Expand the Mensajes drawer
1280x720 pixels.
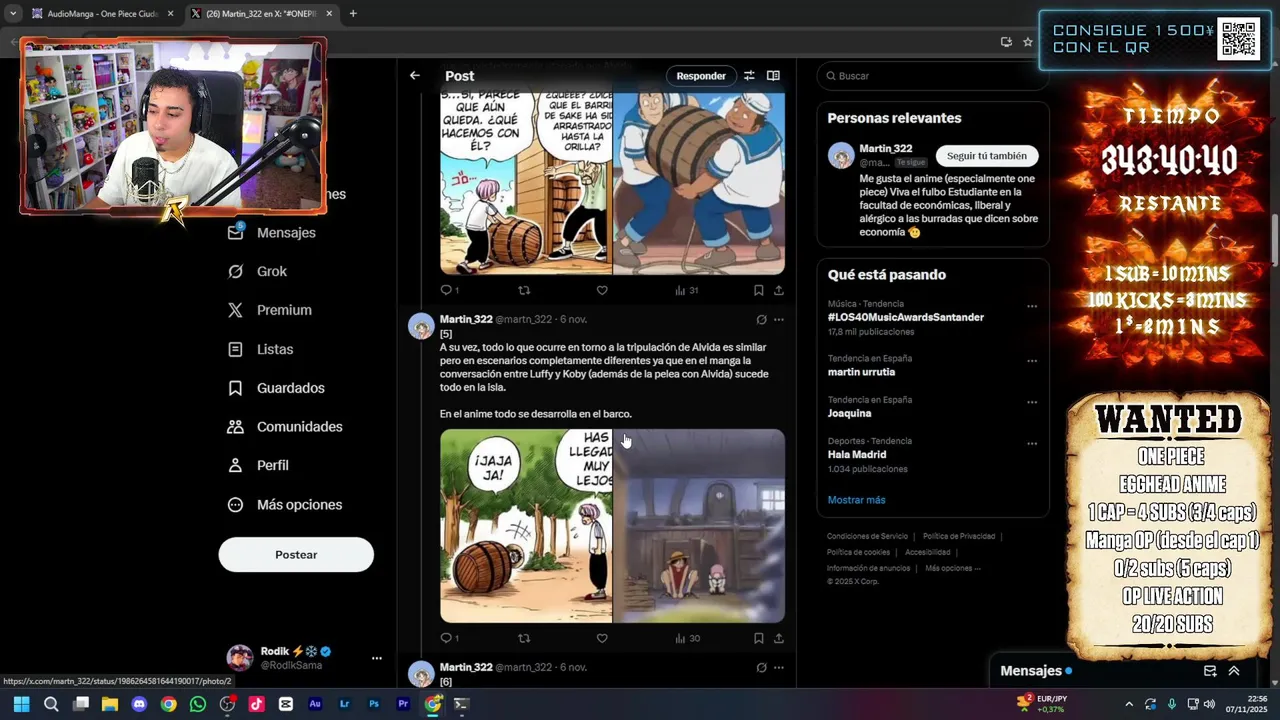[x=1234, y=671]
